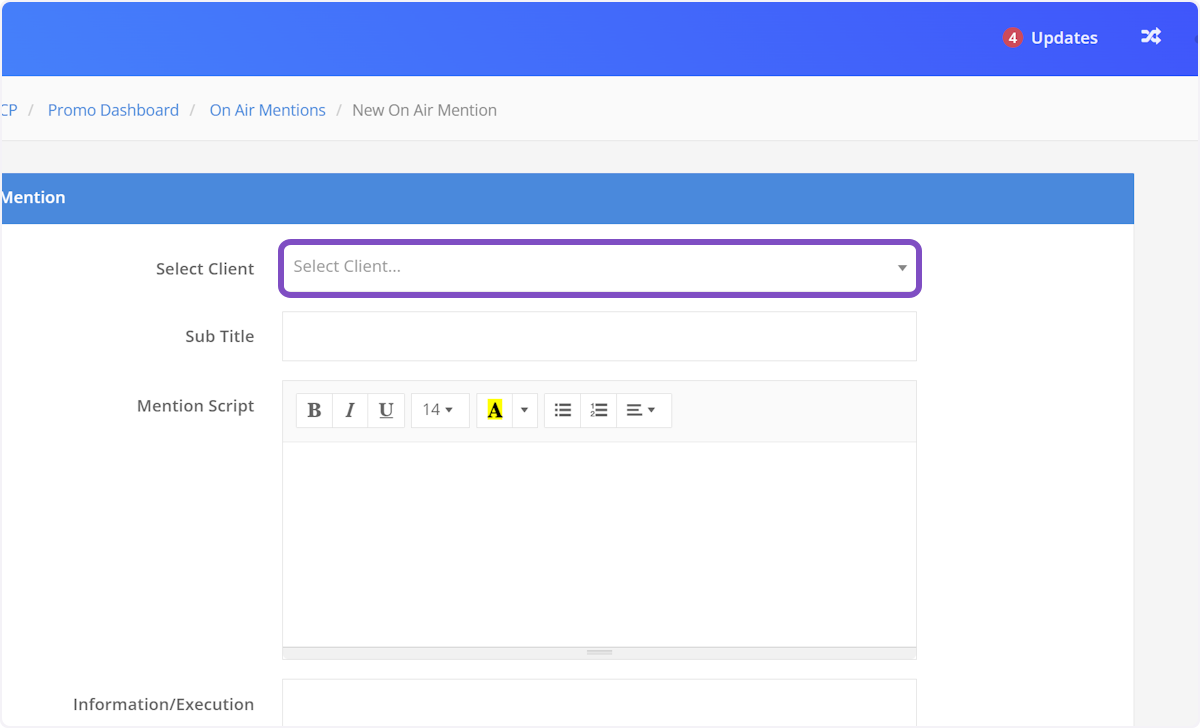Select the New On Air Mention breadcrumb
This screenshot has width=1200, height=728.
pos(424,110)
